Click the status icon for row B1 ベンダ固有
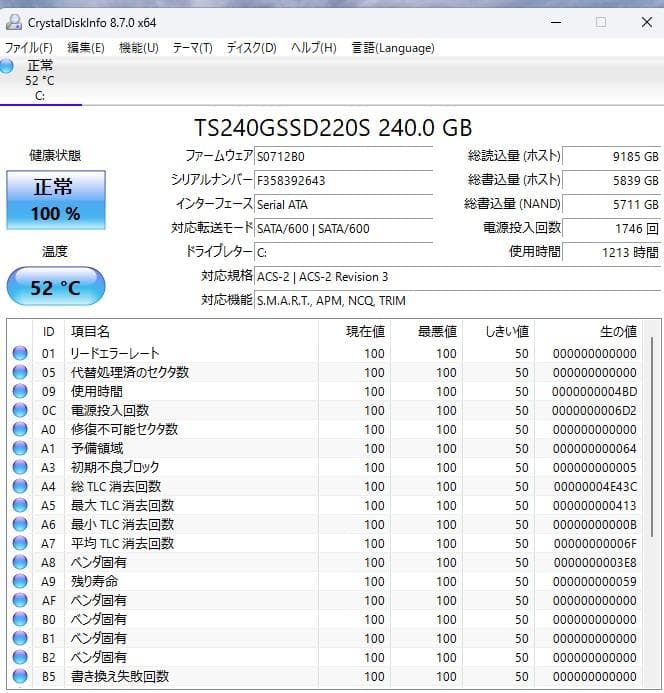664x693 pixels. point(20,638)
